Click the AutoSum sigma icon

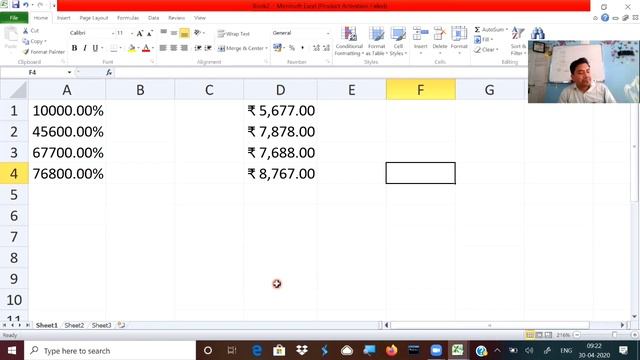(x=477, y=30)
